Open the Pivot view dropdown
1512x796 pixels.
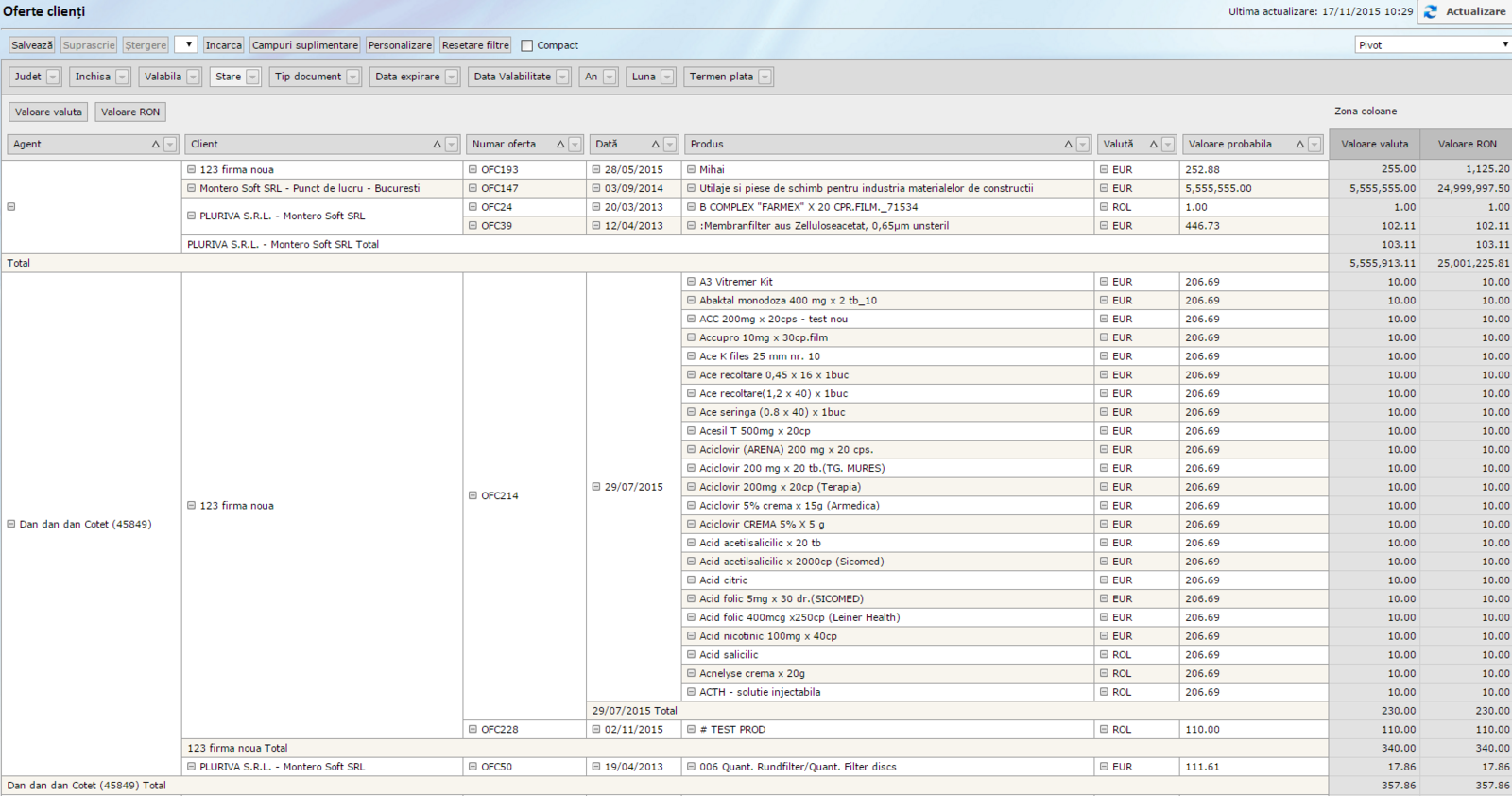1433,45
